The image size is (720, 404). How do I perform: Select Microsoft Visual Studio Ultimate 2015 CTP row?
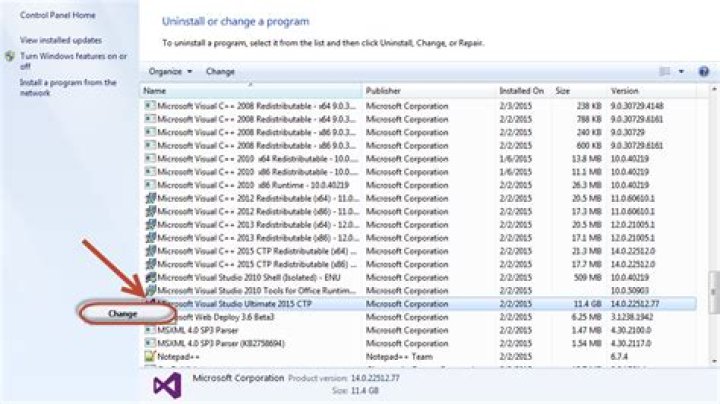pos(420,303)
